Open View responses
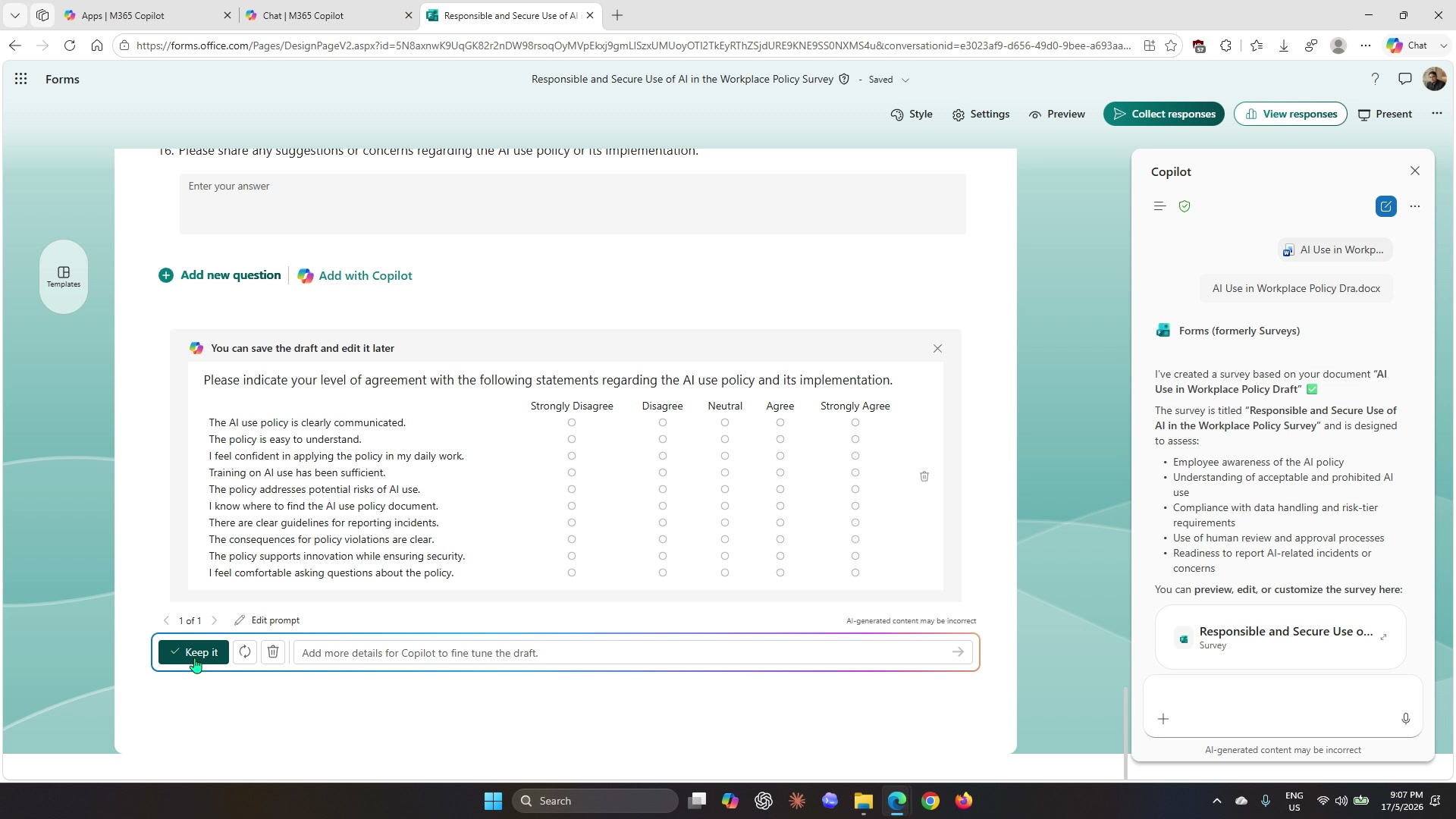The width and height of the screenshot is (1456, 819). coord(1290,114)
